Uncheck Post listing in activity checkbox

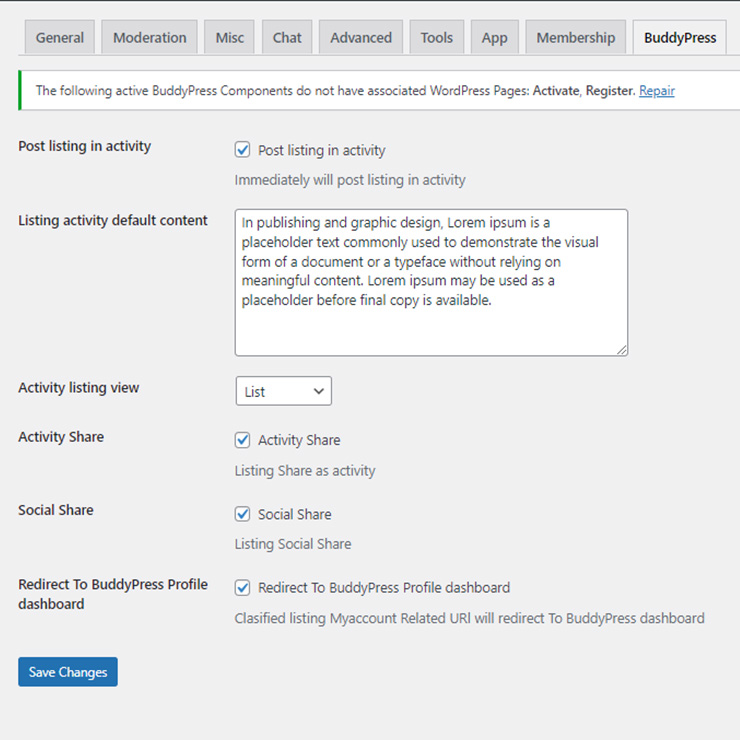(243, 150)
